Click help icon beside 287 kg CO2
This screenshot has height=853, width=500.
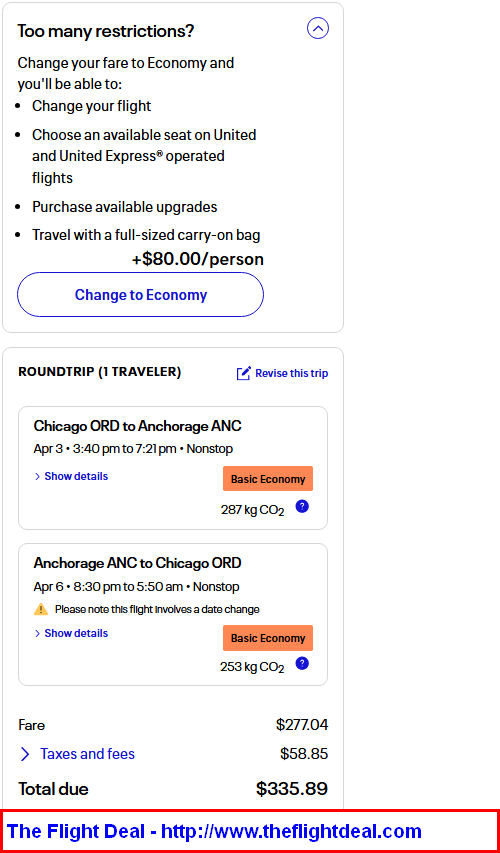[x=303, y=506]
